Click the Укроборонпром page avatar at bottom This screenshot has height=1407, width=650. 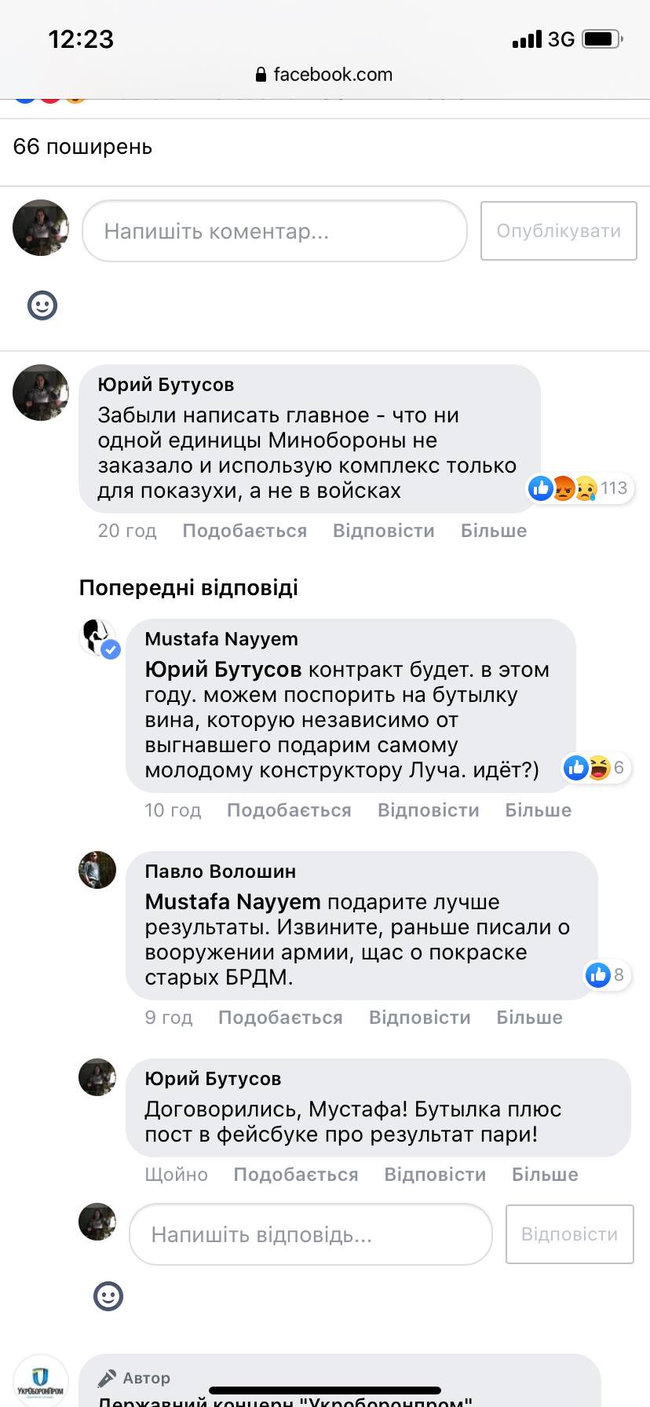pos(39,1378)
